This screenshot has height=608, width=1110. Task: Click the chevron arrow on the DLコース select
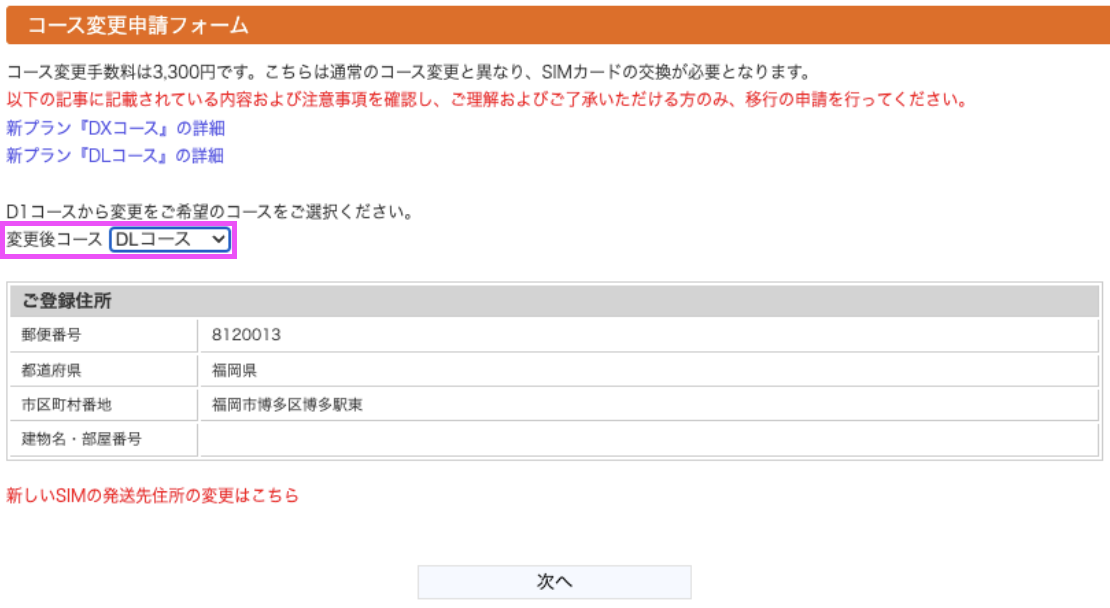[x=218, y=240]
